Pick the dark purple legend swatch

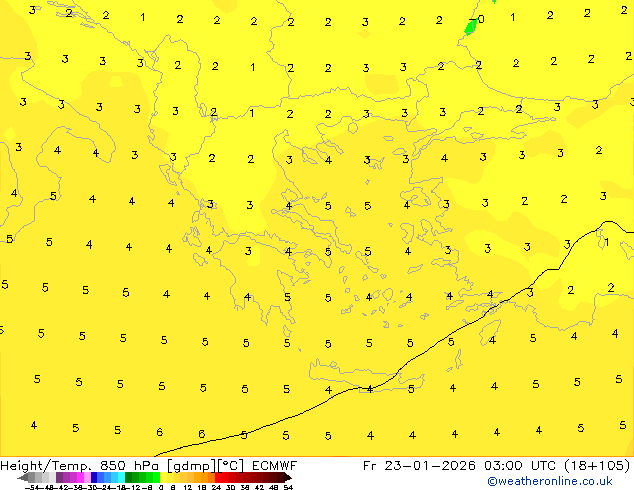pyautogui.click(x=59, y=477)
